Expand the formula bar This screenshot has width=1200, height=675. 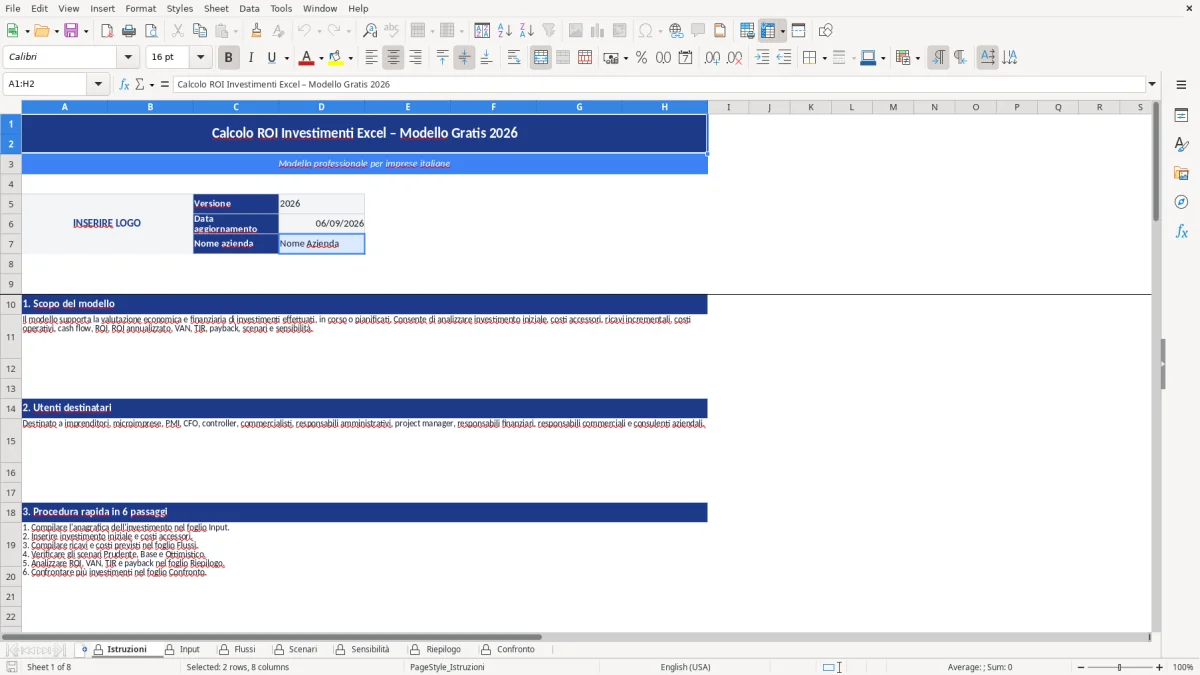tap(1152, 84)
